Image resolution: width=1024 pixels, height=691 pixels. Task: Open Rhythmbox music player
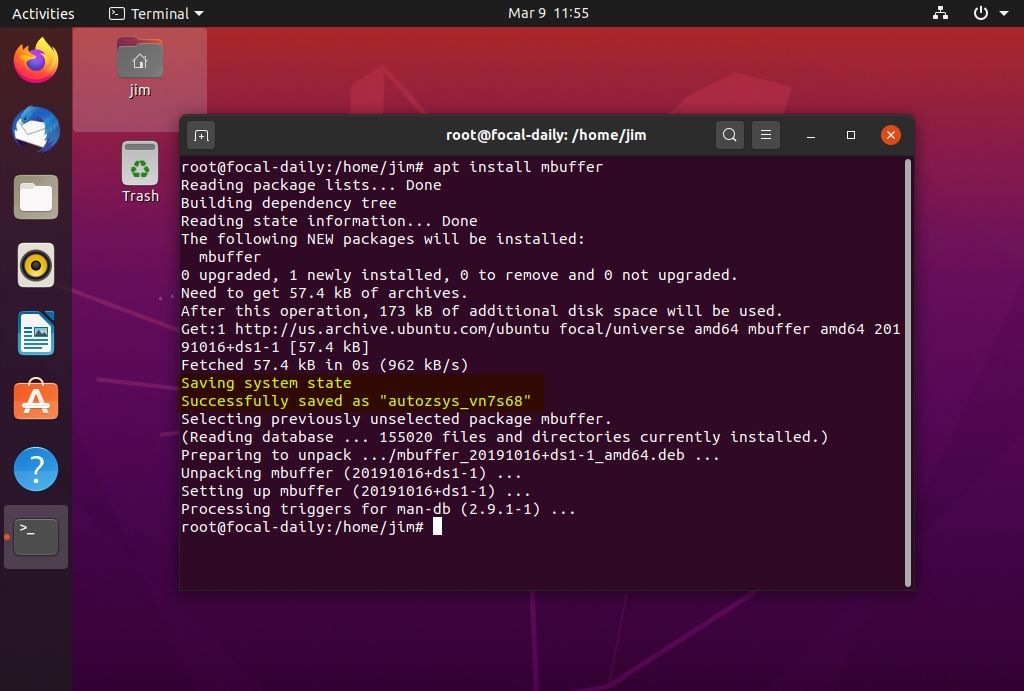pyautogui.click(x=35, y=265)
